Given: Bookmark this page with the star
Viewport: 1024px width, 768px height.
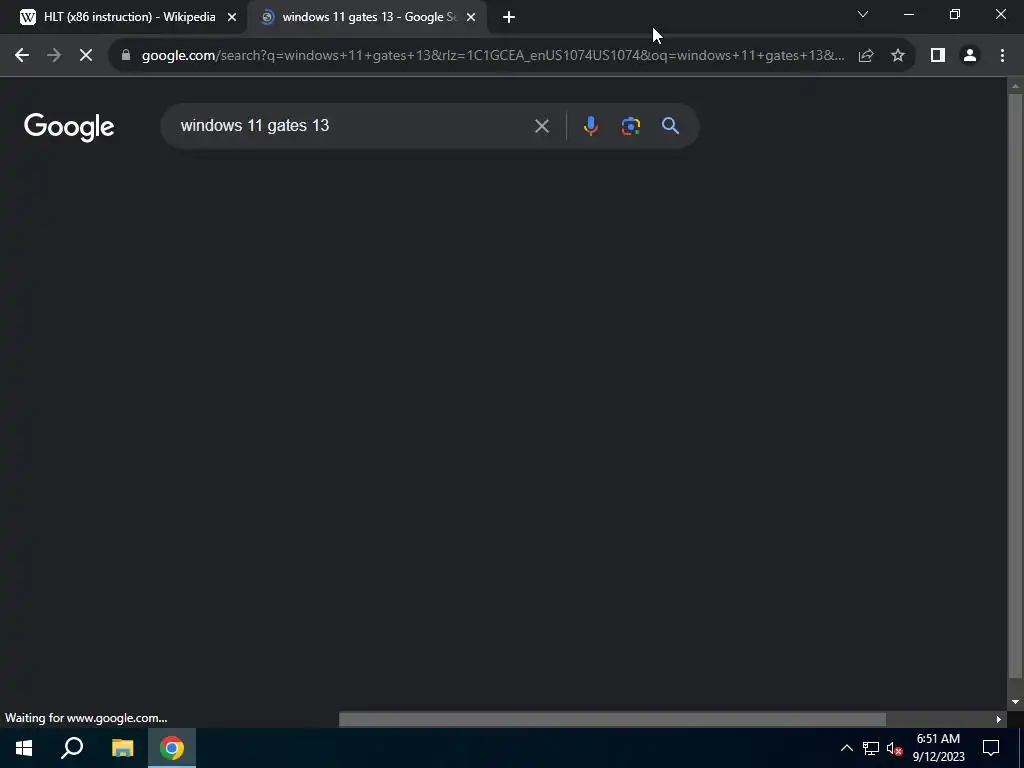Looking at the screenshot, I should [x=898, y=56].
